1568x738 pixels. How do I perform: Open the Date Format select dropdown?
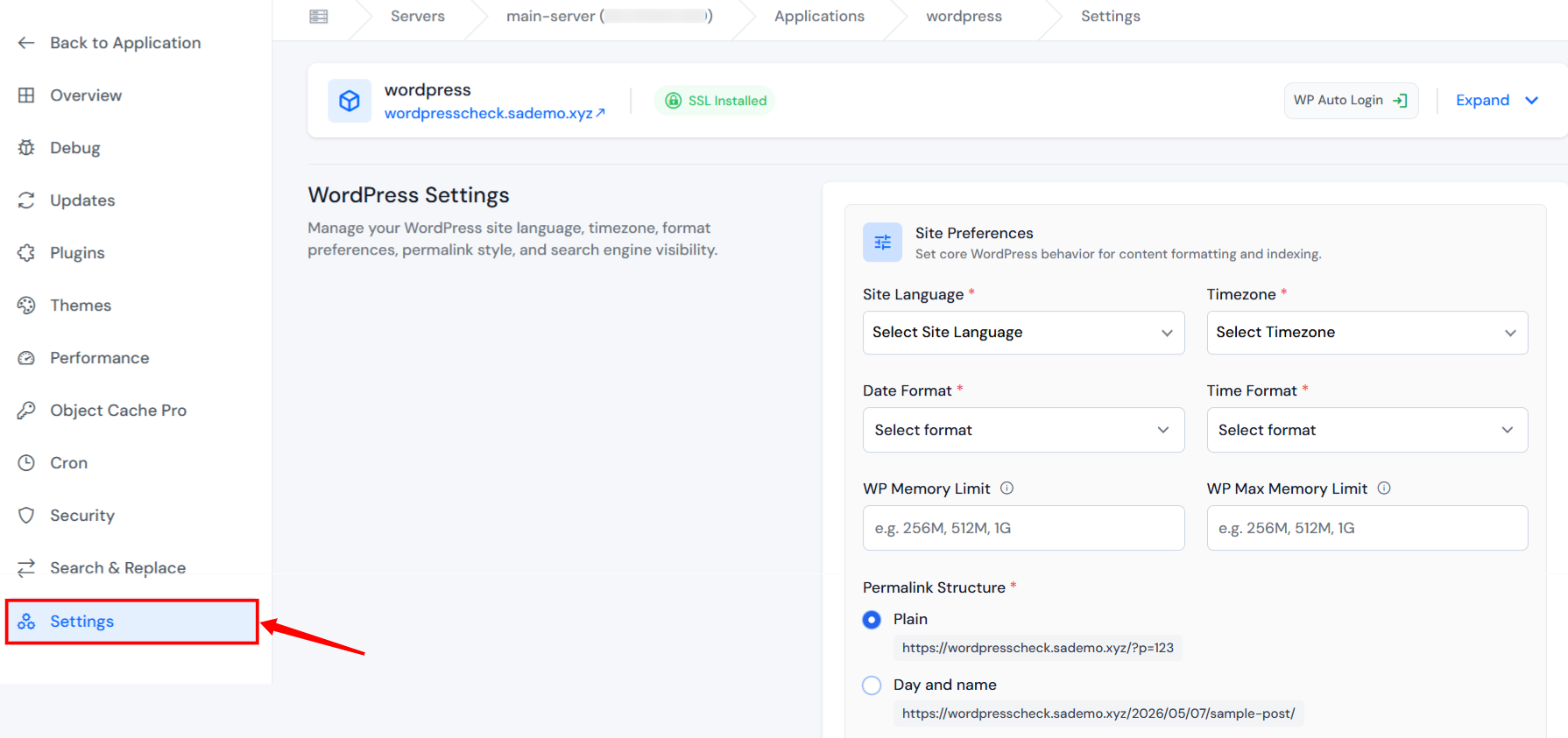pyautogui.click(x=1023, y=430)
